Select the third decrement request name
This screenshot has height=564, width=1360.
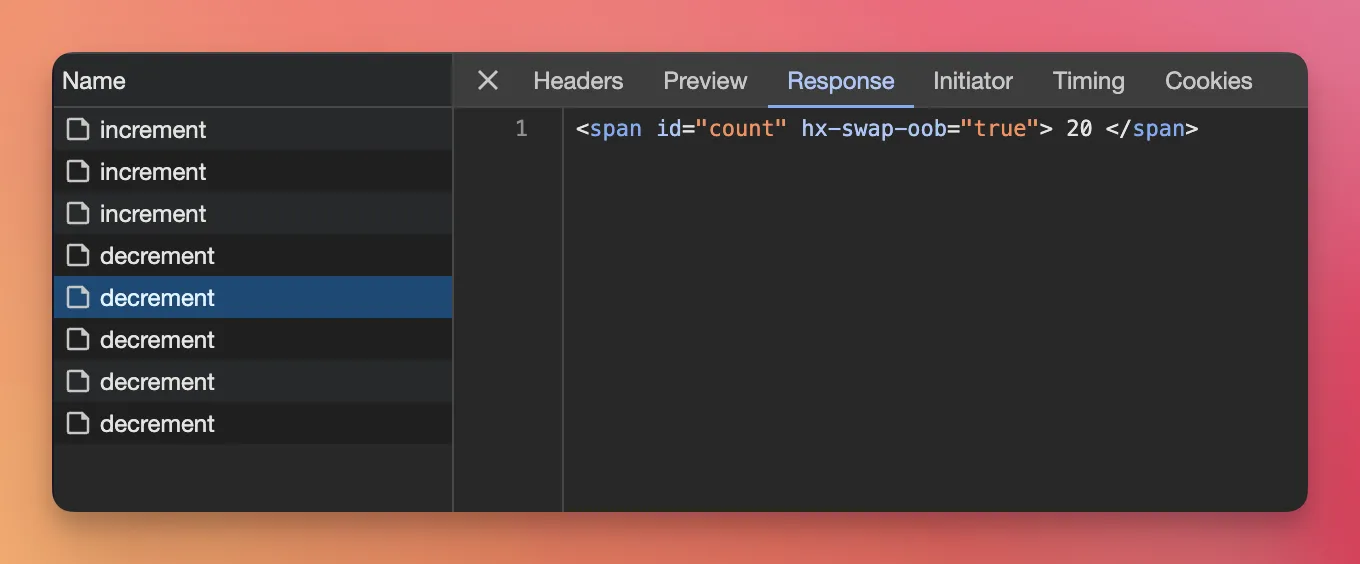pyautogui.click(x=157, y=340)
